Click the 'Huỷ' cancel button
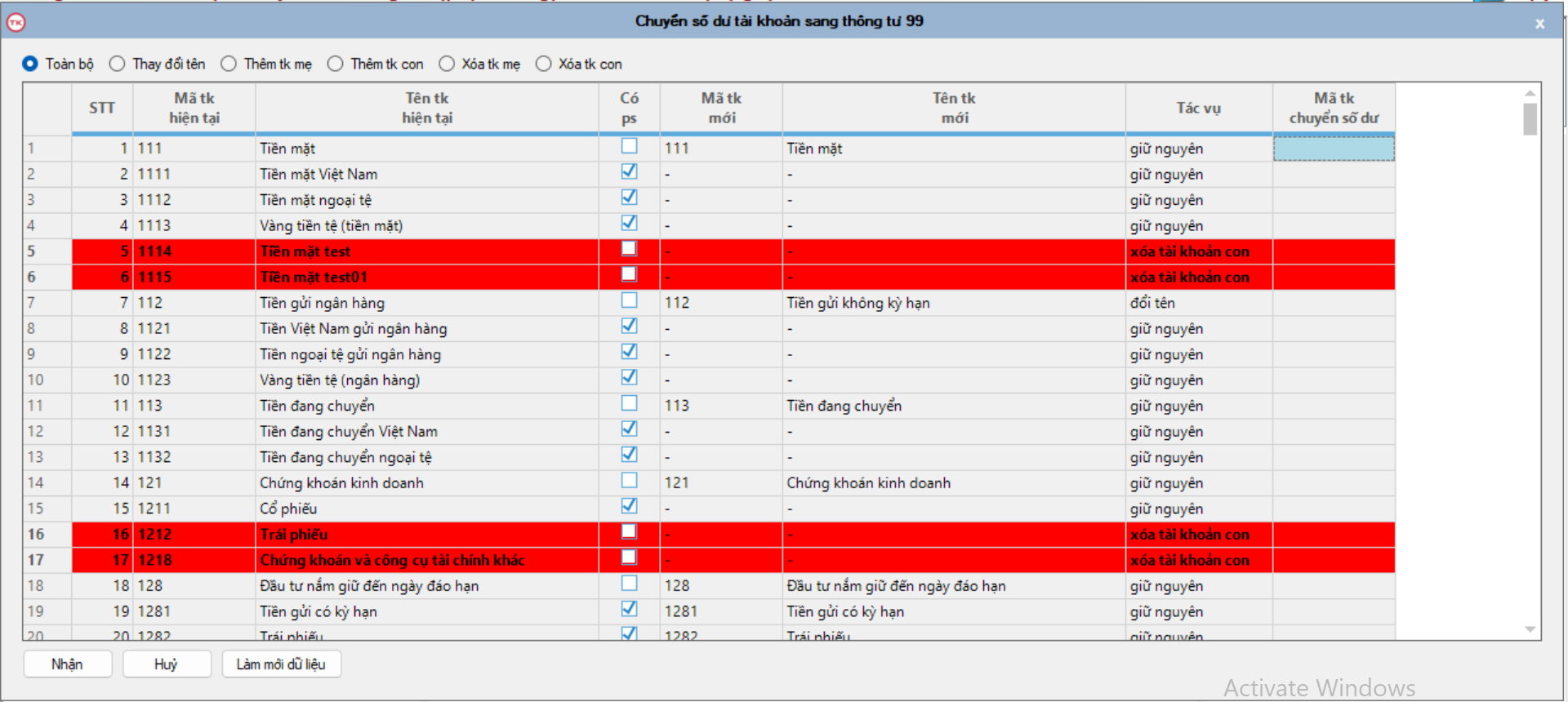Screen dimensions: 1568x702 (167, 664)
